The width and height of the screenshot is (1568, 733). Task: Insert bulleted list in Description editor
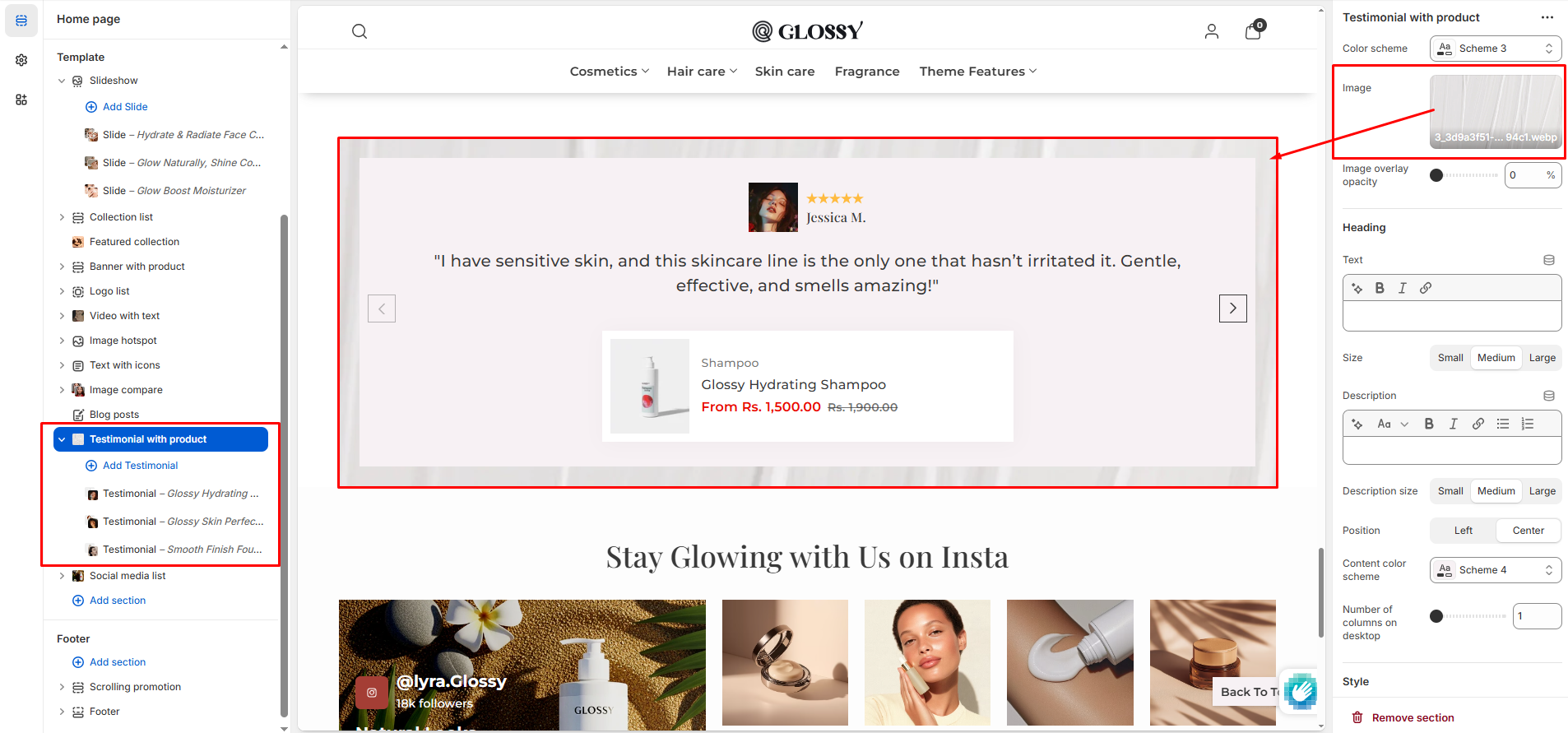(1503, 424)
